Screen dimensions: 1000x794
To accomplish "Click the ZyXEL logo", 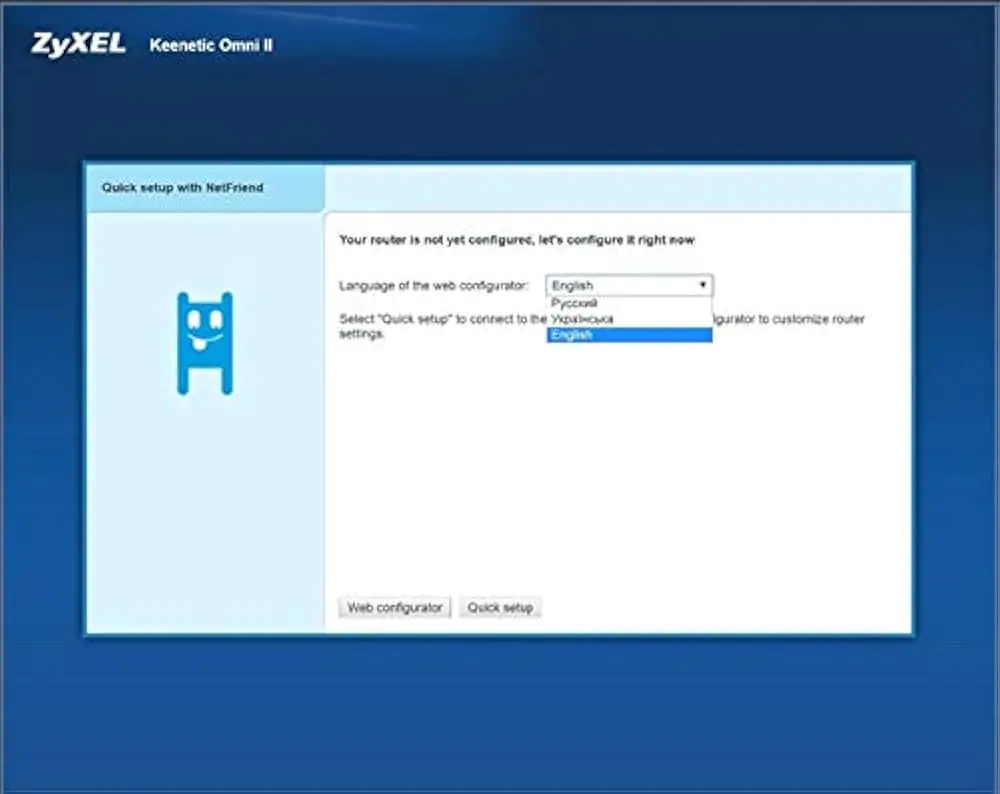I will coord(78,45).
